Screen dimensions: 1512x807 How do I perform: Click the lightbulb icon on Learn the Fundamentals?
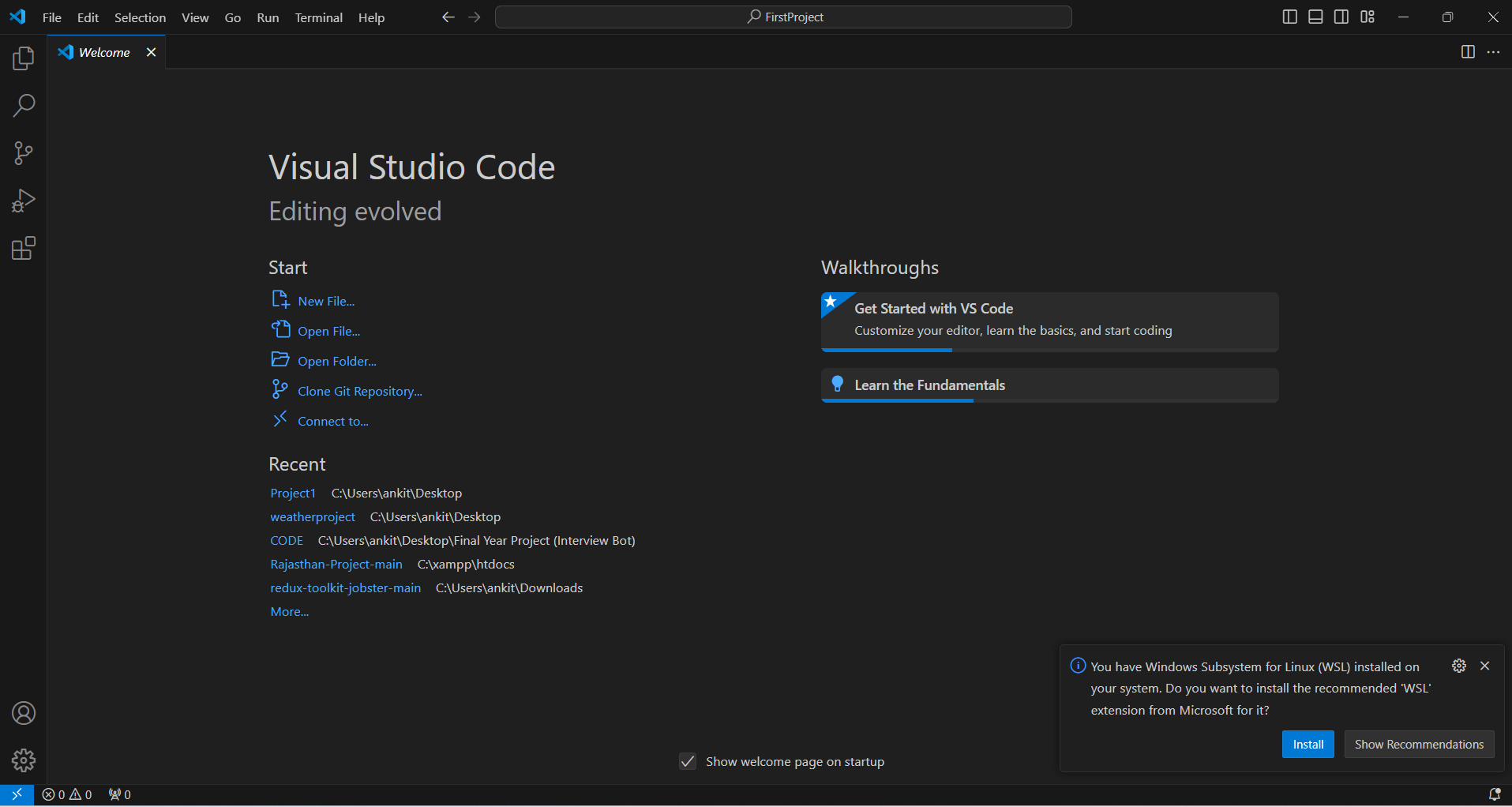point(838,385)
